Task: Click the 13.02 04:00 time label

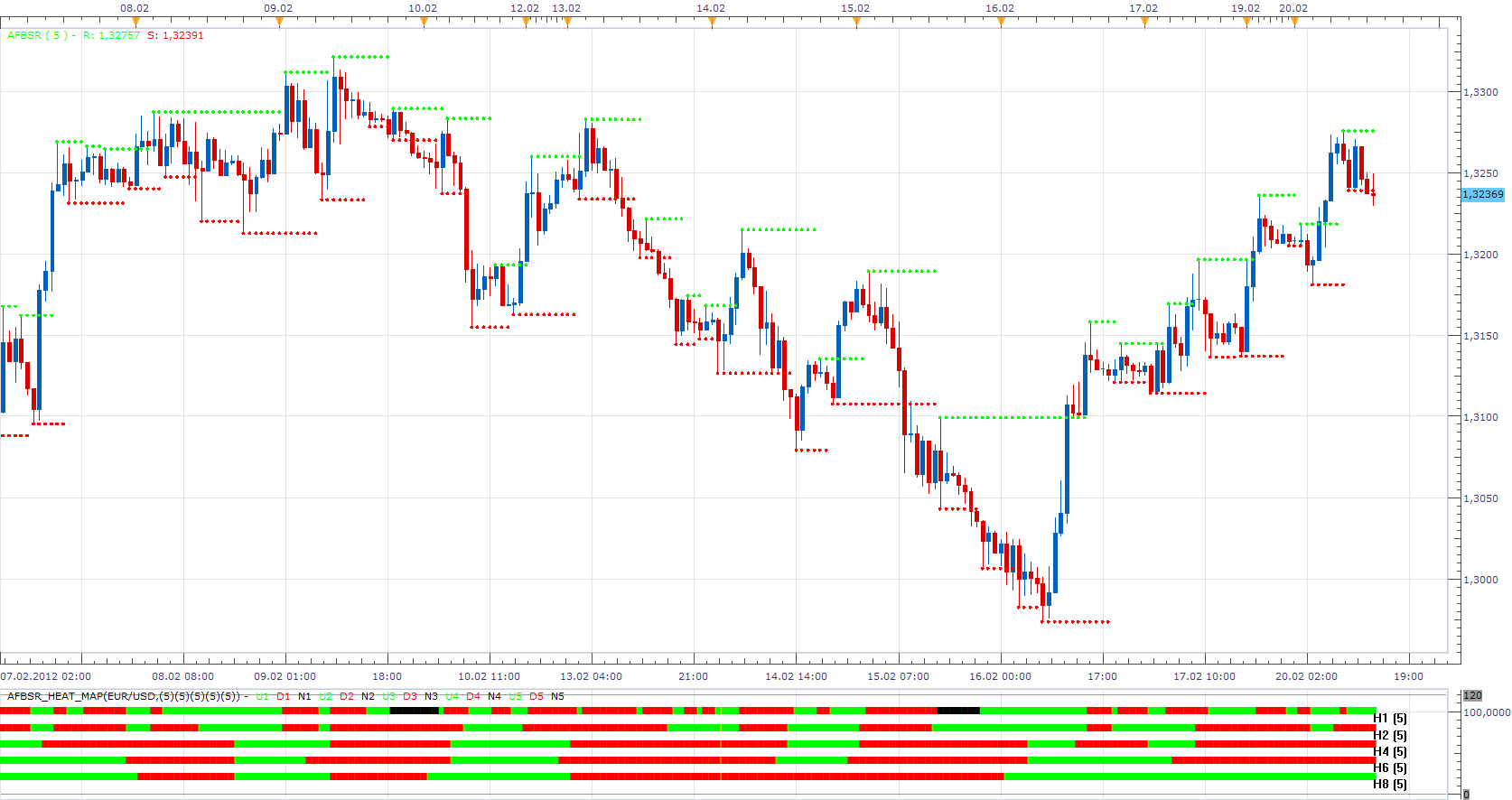Action: 592,676
